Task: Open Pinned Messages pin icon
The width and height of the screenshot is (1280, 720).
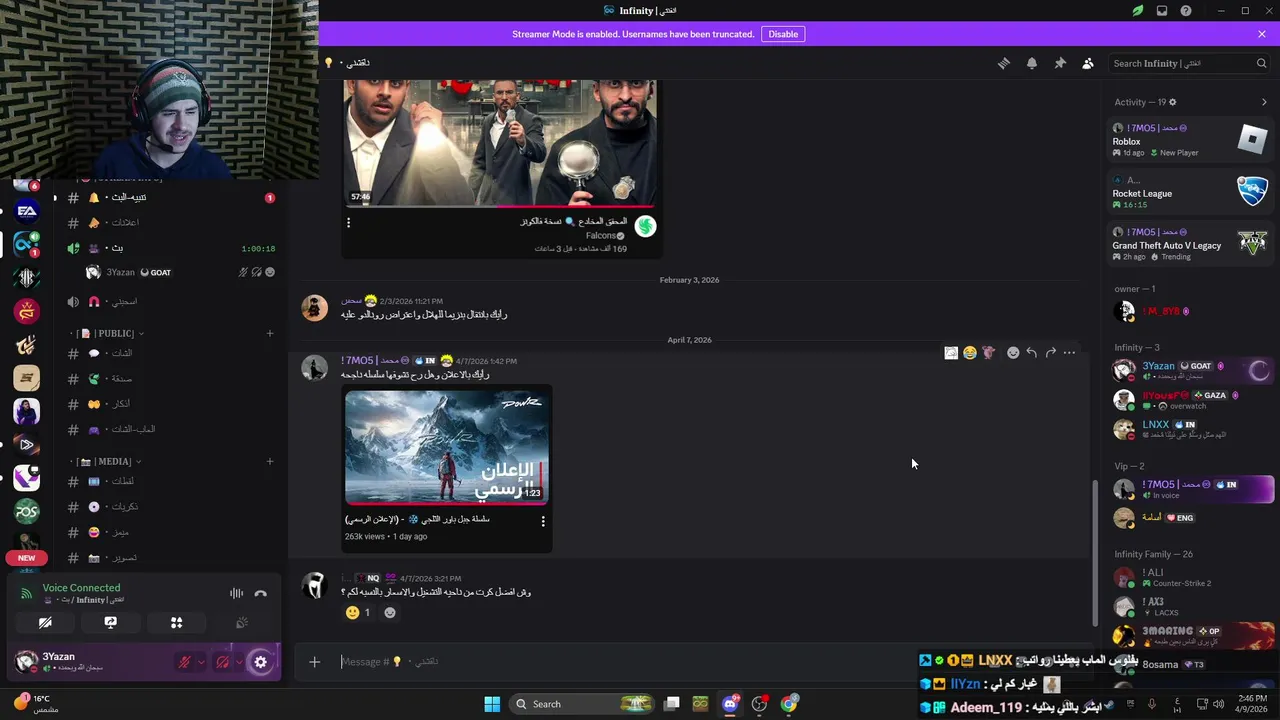Action: coord(1060,63)
